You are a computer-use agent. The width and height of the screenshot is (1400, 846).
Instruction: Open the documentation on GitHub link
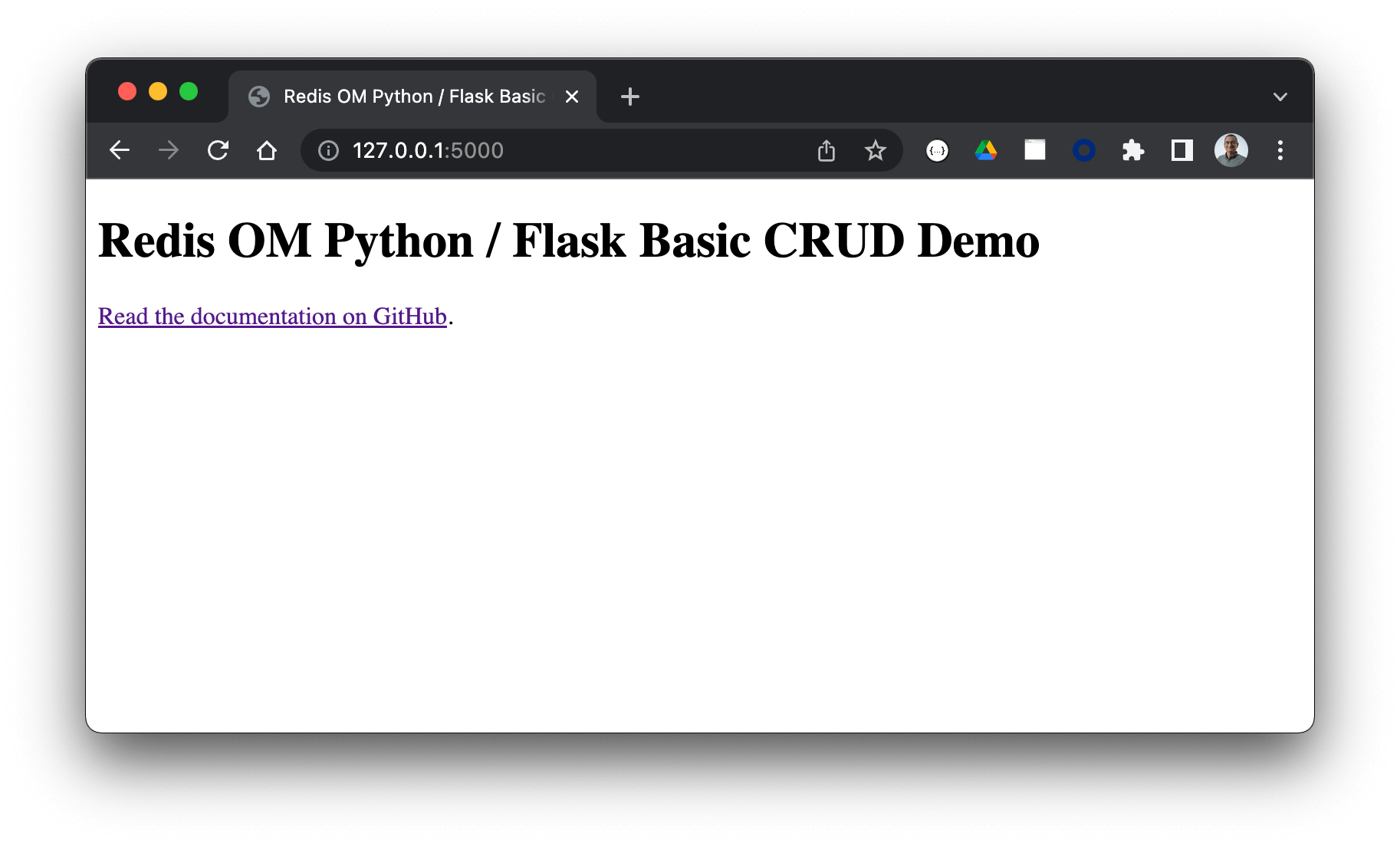coord(272,316)
